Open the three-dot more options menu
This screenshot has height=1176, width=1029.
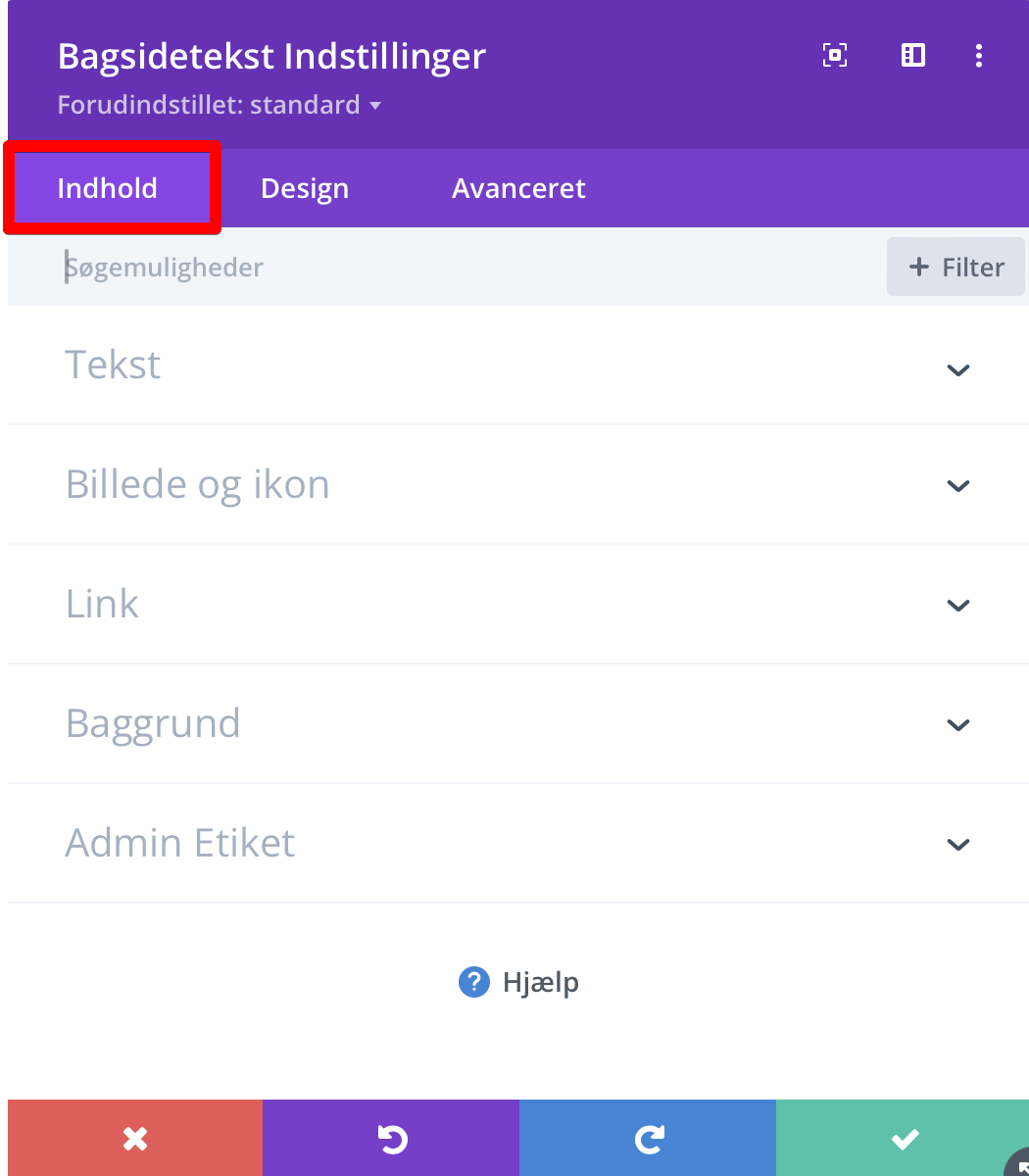(x=978, y=56)
